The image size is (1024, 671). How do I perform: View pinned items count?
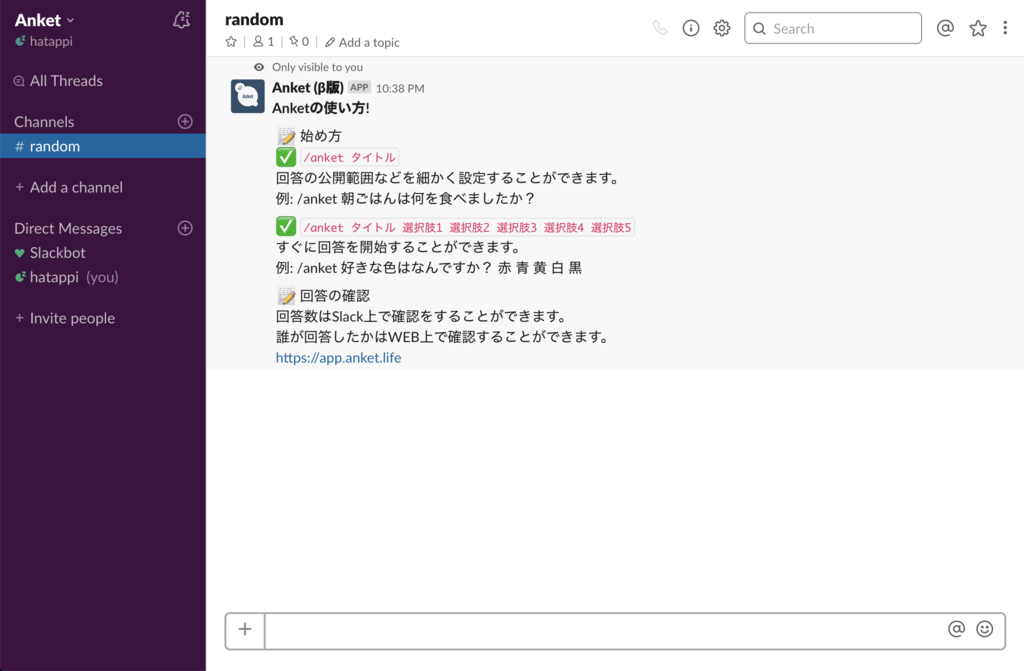(x=299, y=42)
